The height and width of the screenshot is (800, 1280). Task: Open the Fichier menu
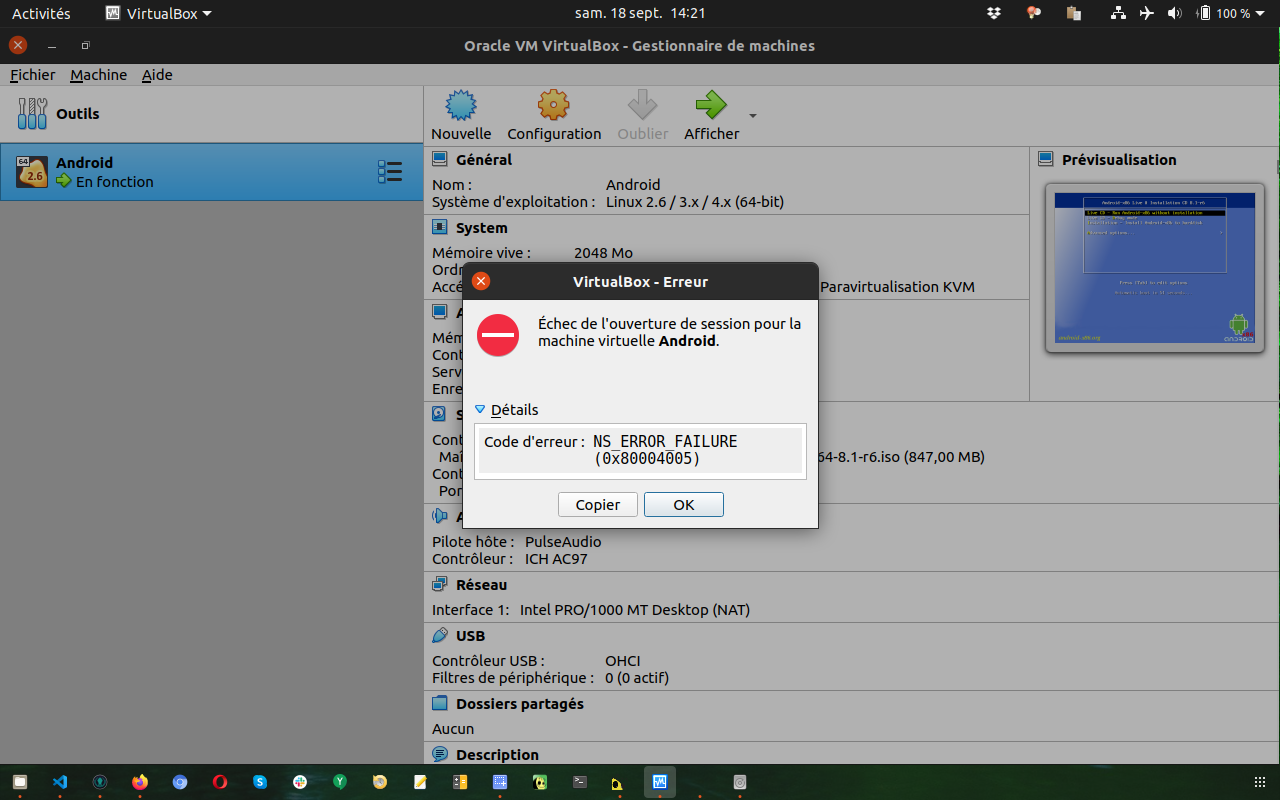pyautogui.click(x=33, y=75)
